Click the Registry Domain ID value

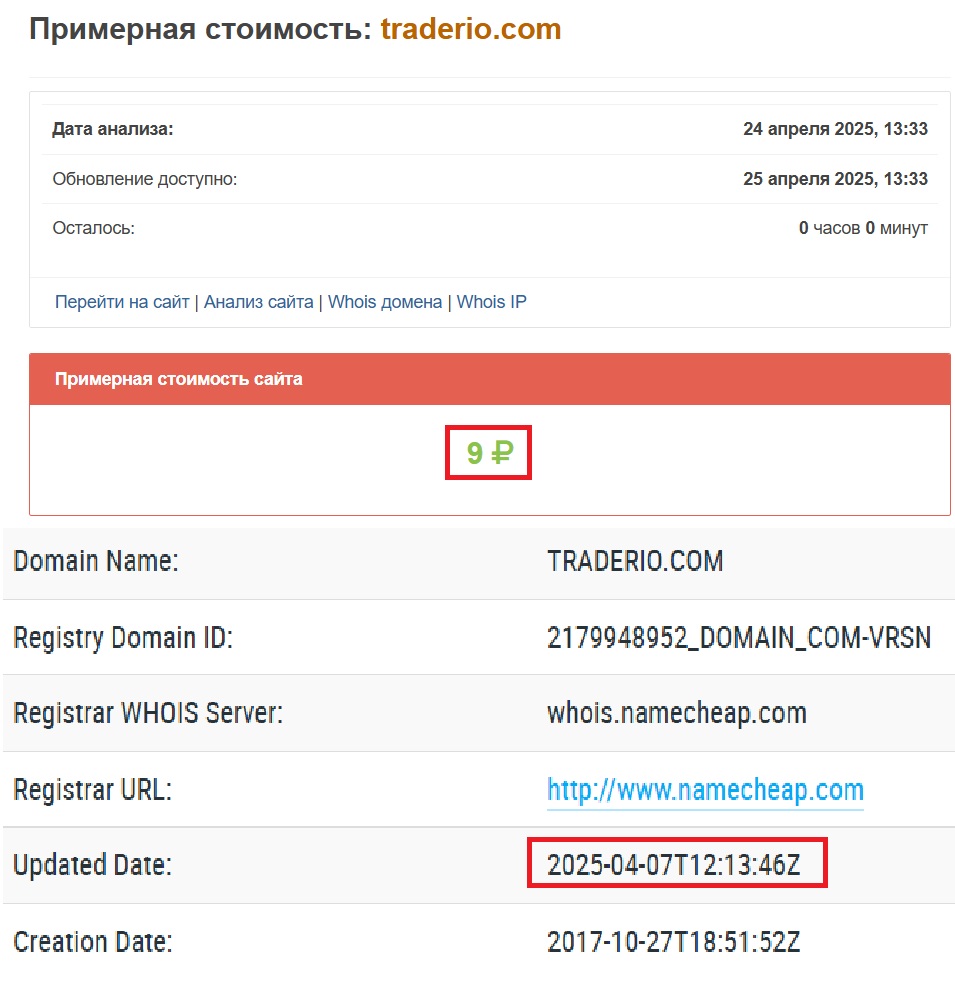click(x=739, y=638)
